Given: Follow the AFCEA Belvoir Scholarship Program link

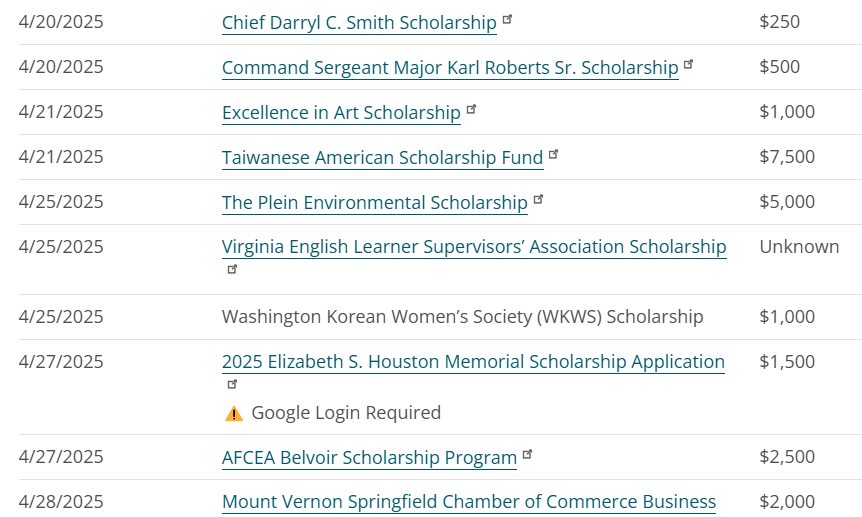Looking at the screenshot, I should (369, 458).
